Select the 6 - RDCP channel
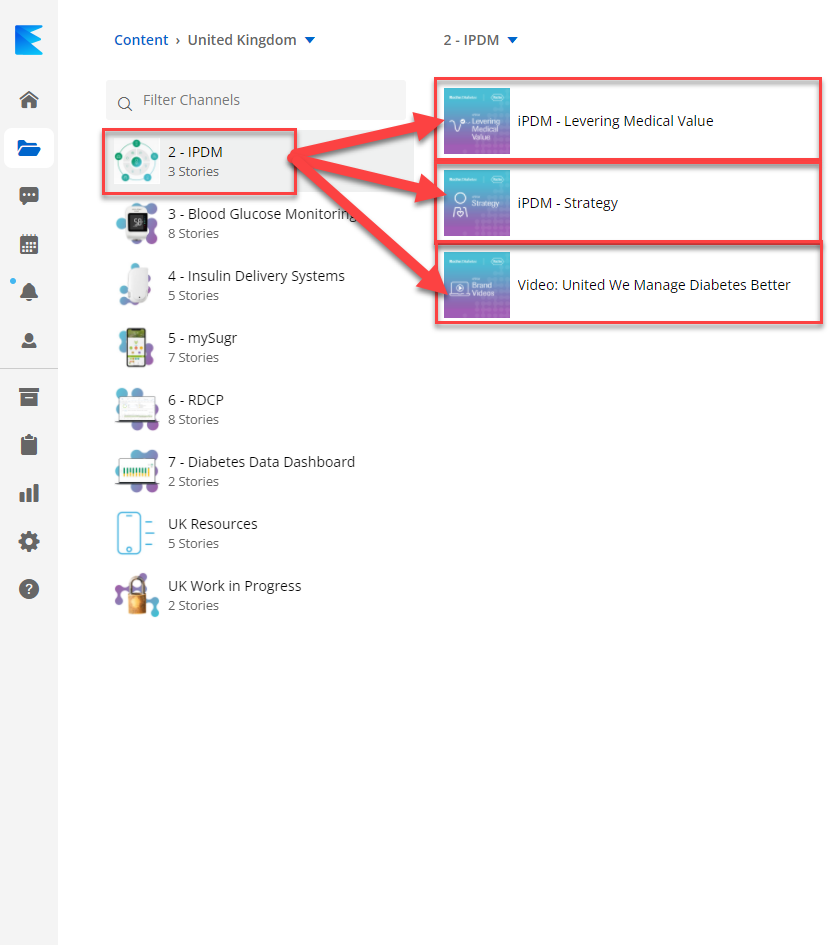Image resolution: width=835 pixels, height=945 pixels. [x=260, y=409]
